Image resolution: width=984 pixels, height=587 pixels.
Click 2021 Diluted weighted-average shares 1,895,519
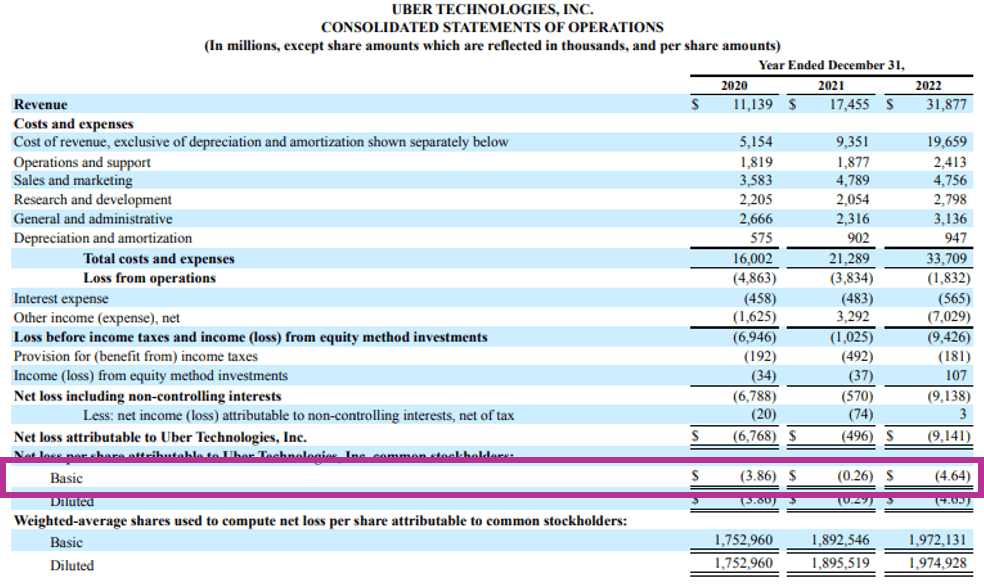coord(840,563)
